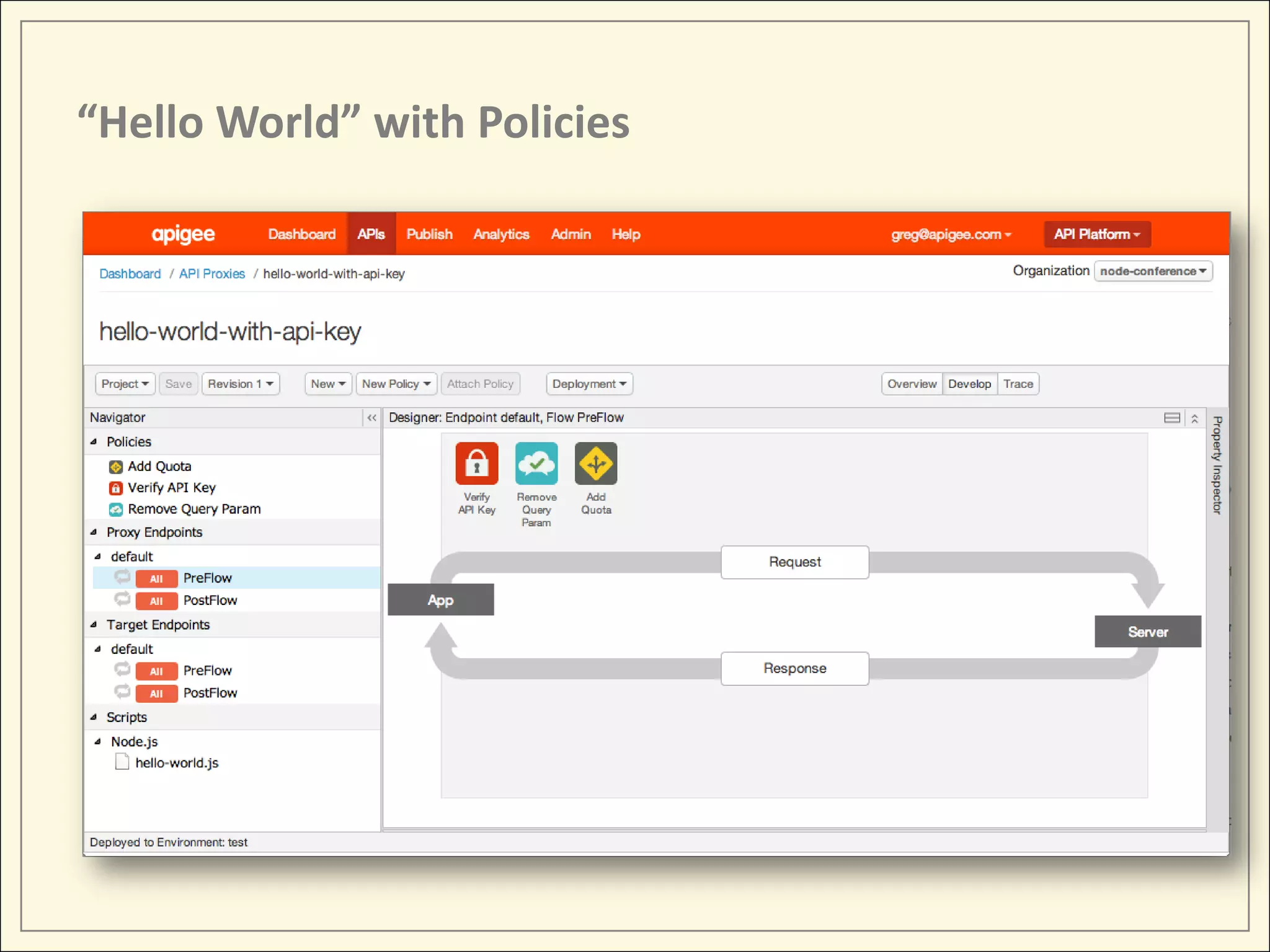Click the App node in the diagram
Screen dimensions: 1270x952
(x=440, y=599)
